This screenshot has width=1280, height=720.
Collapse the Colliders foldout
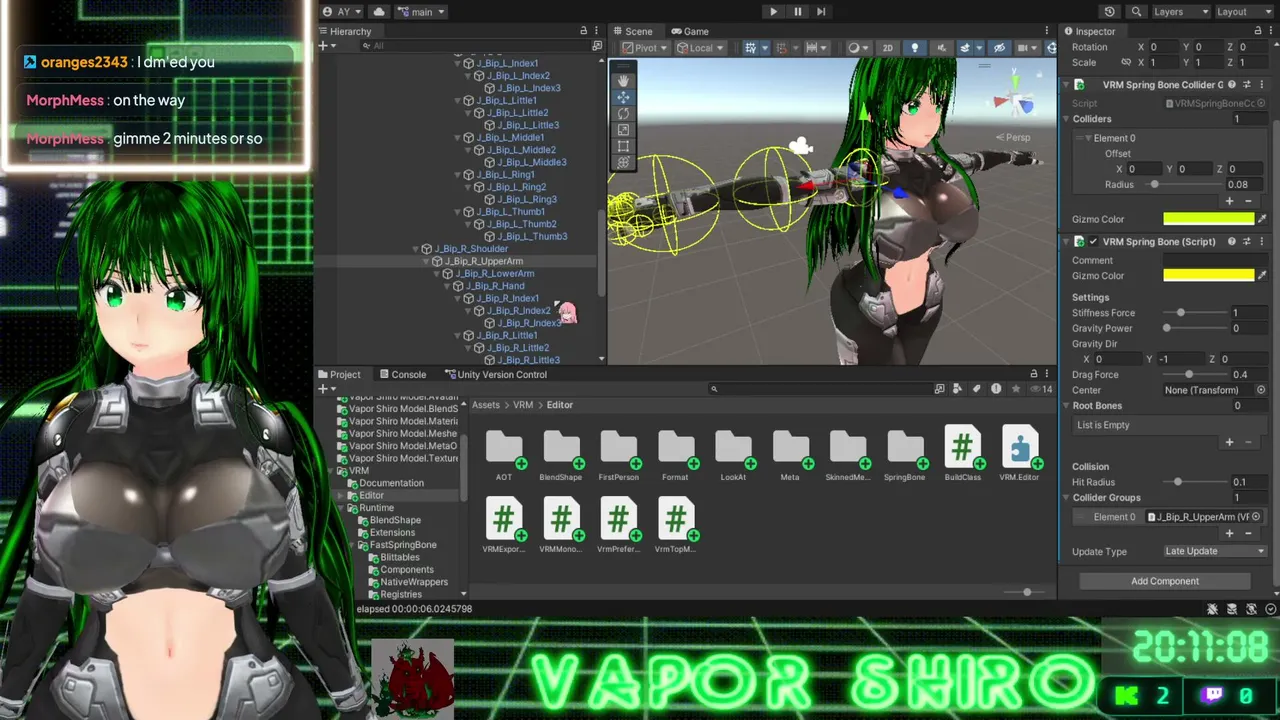(x=1067, y=119)
